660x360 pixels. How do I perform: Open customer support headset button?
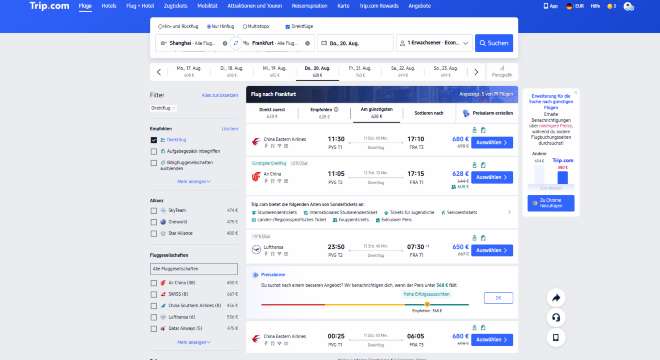(556, 317)
